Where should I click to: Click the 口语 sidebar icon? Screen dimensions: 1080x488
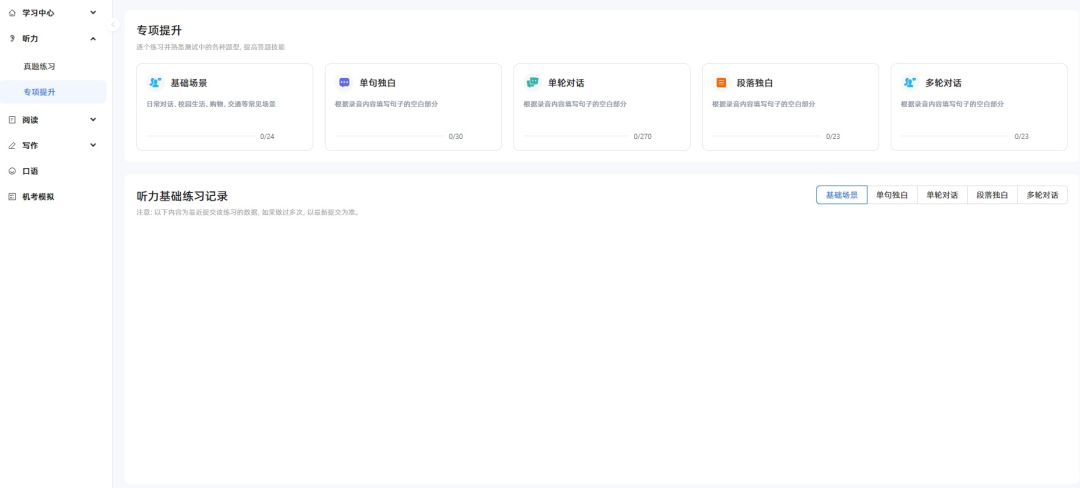(x=12, y=171)
